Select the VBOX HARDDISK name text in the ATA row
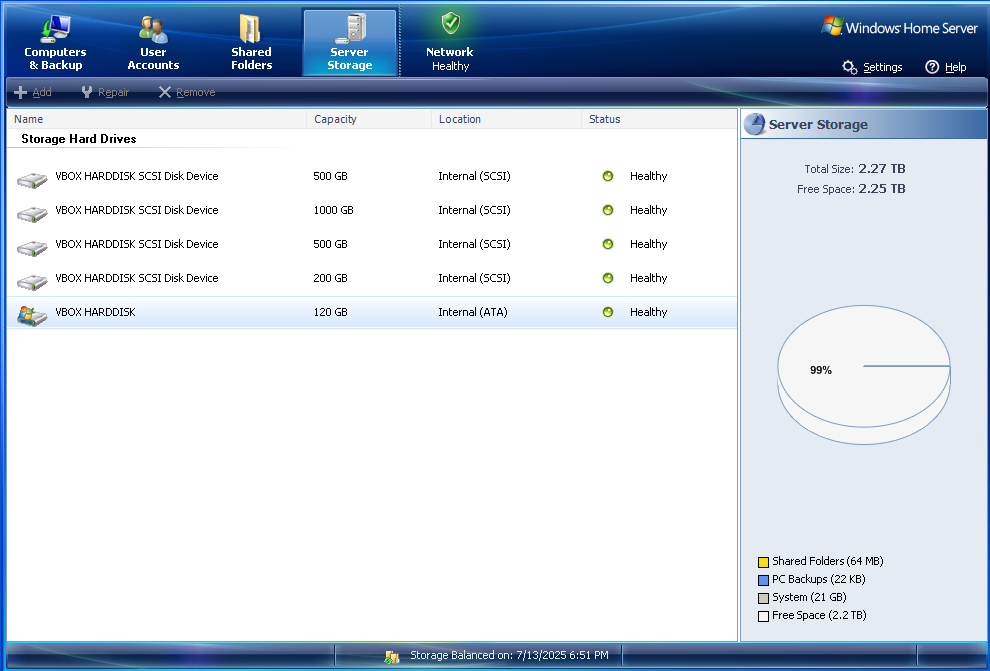 coord(95,312)
